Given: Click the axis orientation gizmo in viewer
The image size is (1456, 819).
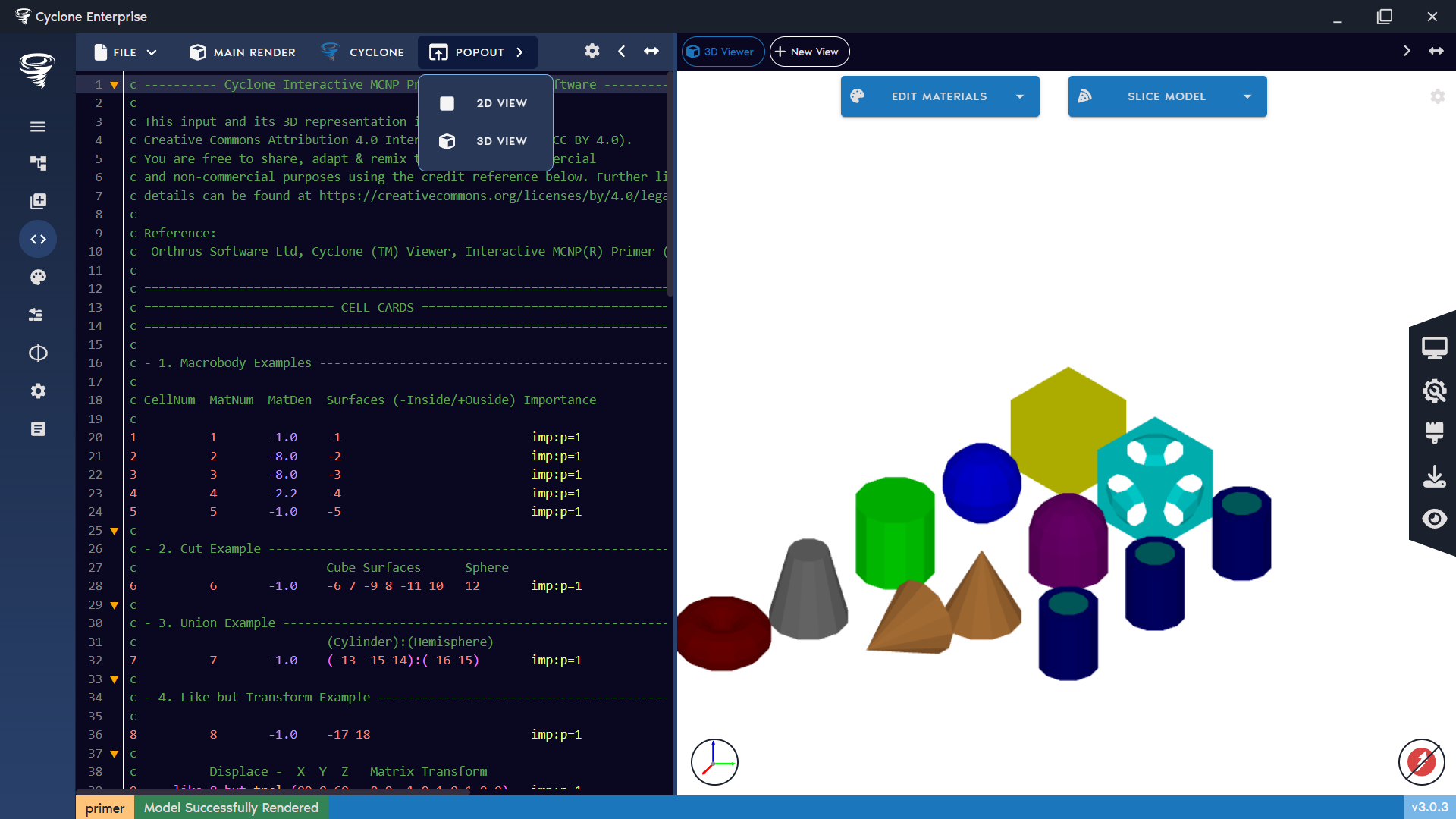Looking at the screenshot, I should point(714,762).
